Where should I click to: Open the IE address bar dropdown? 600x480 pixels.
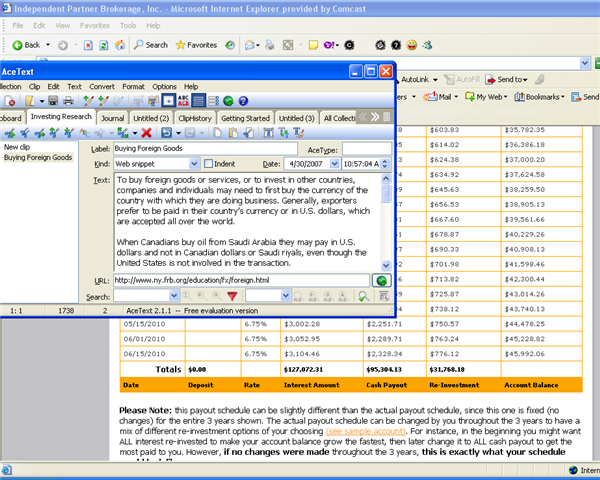[x=585, y=63]
